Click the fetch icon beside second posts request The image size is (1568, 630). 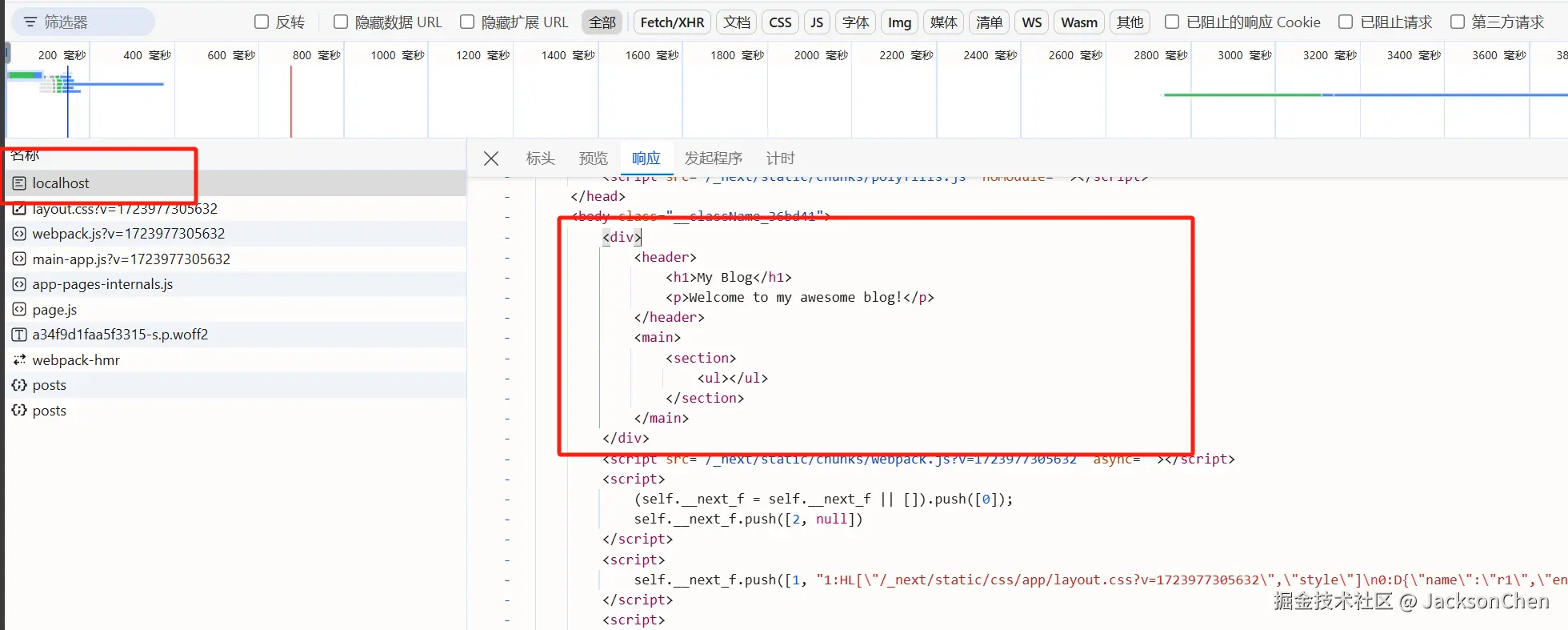[19, 411]
